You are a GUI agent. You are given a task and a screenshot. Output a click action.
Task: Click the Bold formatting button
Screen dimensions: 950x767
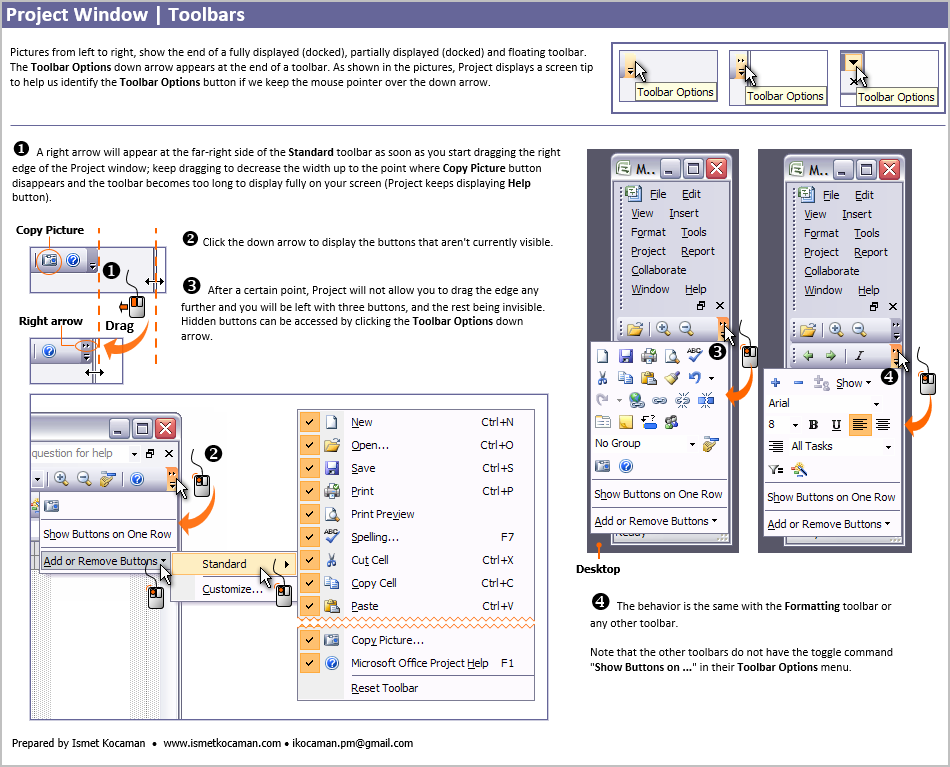click(812, 425)
